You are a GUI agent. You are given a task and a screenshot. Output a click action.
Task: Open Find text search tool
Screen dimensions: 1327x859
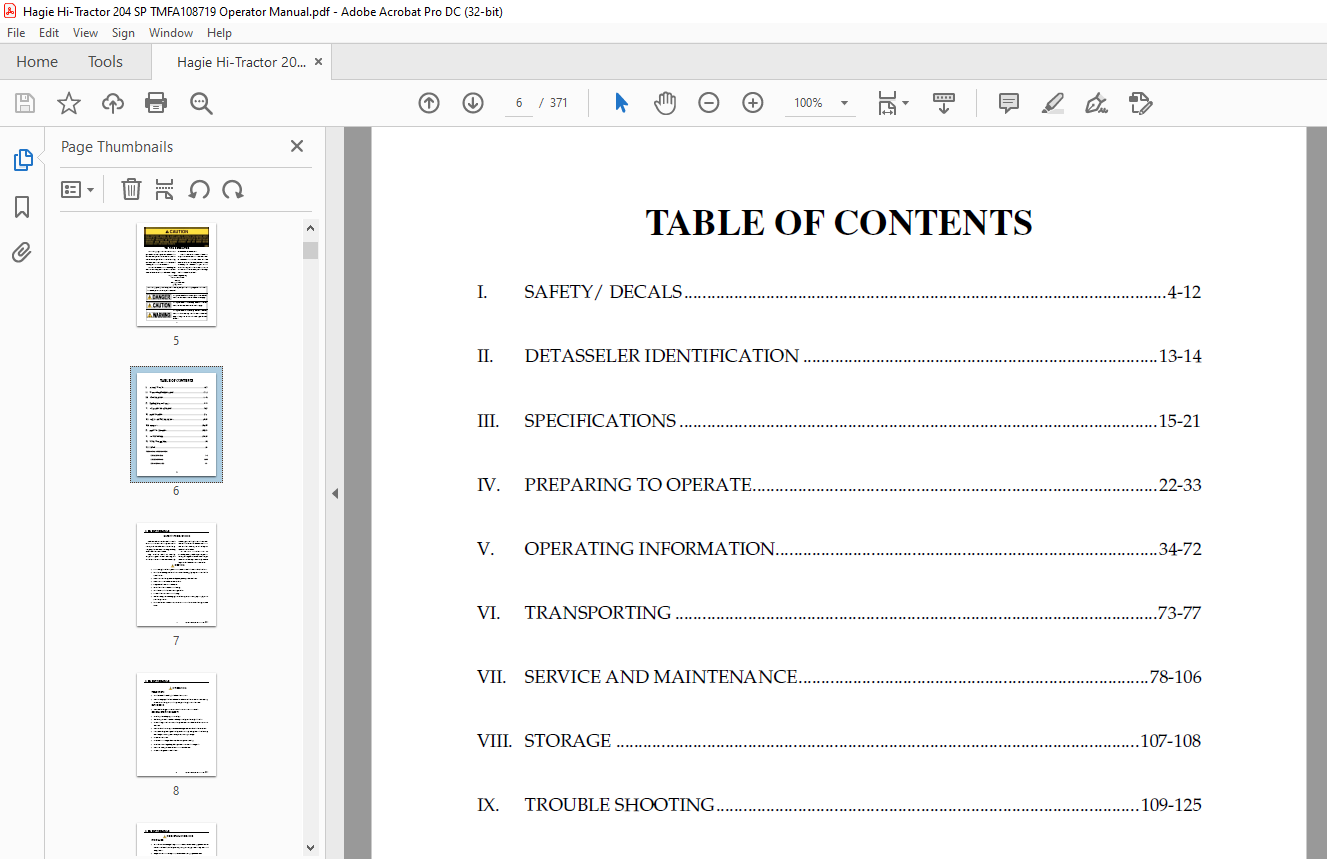[201, 103]
